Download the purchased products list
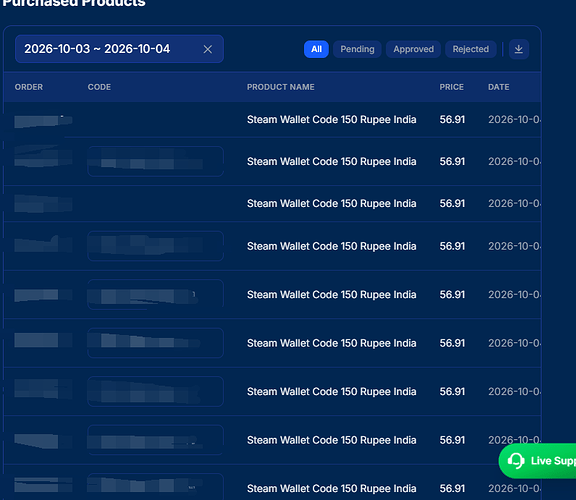 [519, 49]
